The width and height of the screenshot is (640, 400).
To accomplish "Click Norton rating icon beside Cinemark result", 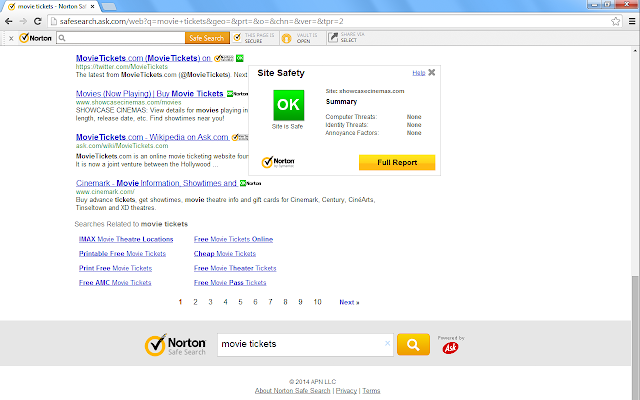I will [250, 183].
